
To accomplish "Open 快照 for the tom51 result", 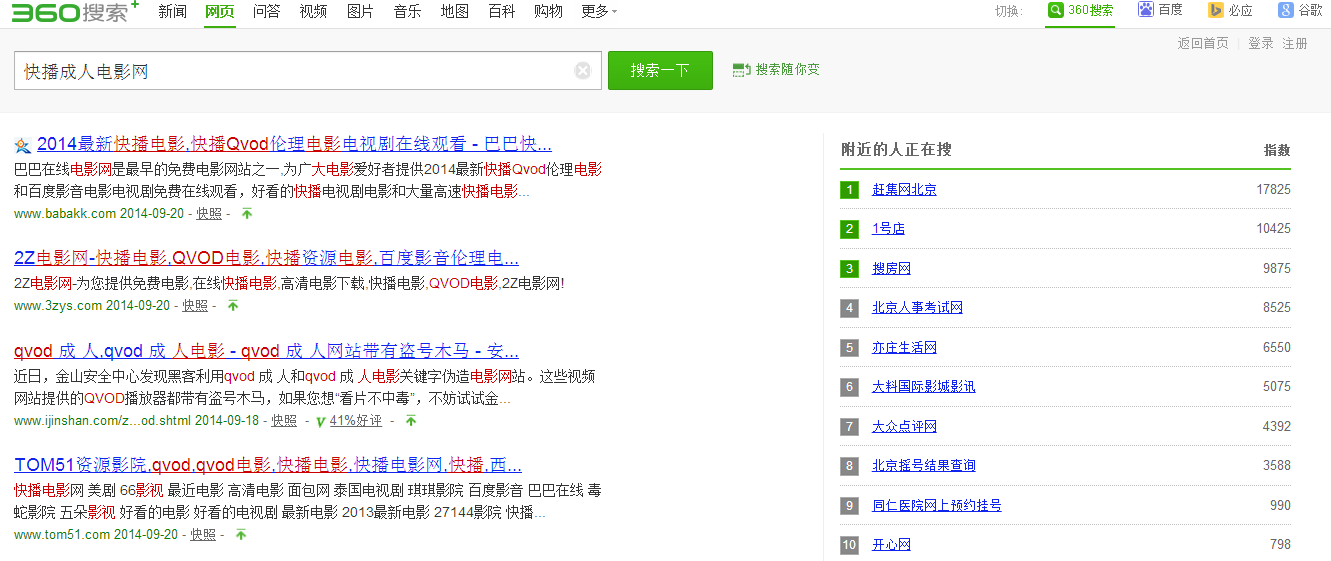I will (203, 535).
